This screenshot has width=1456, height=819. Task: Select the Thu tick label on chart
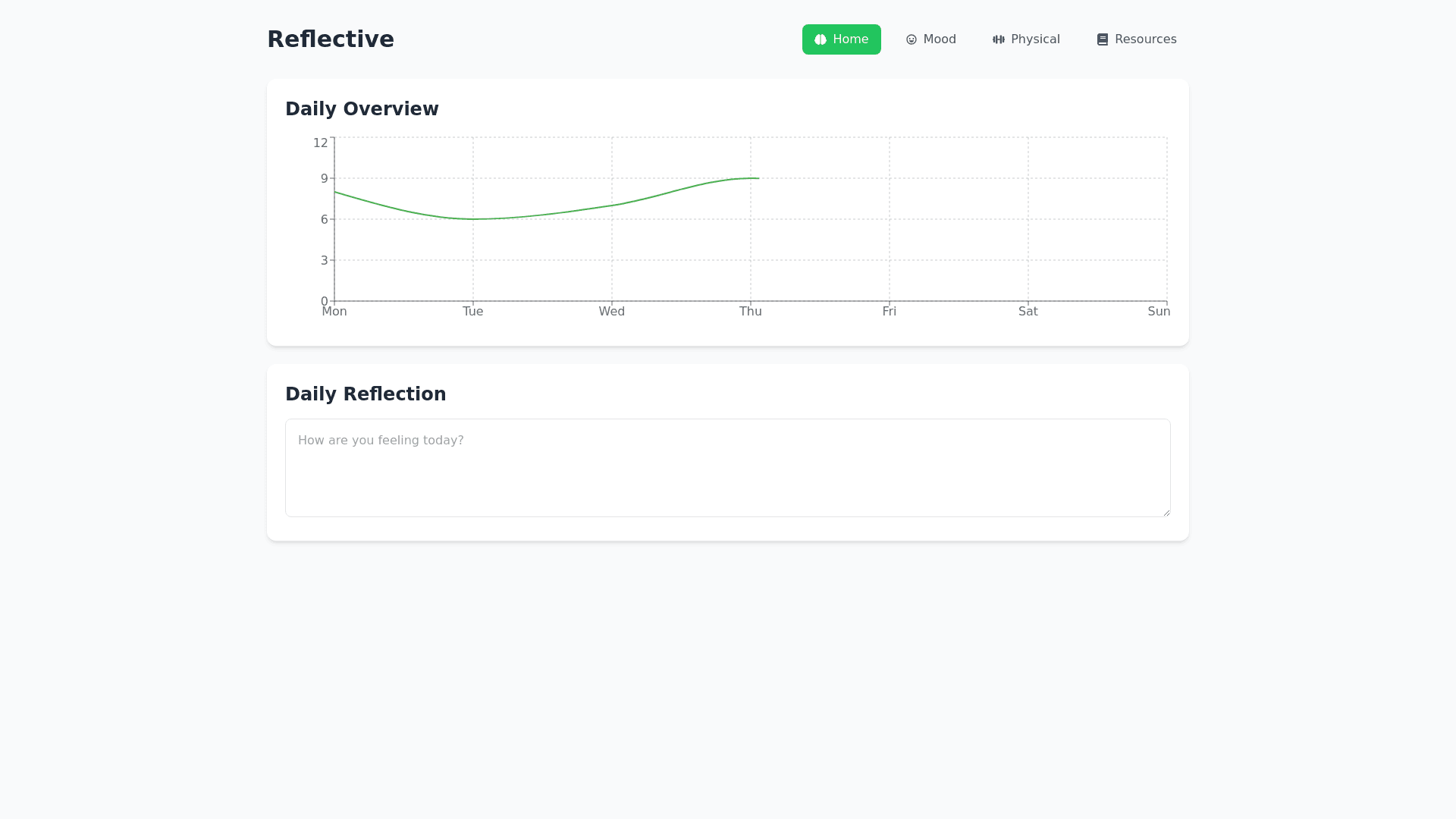(751, 312)
